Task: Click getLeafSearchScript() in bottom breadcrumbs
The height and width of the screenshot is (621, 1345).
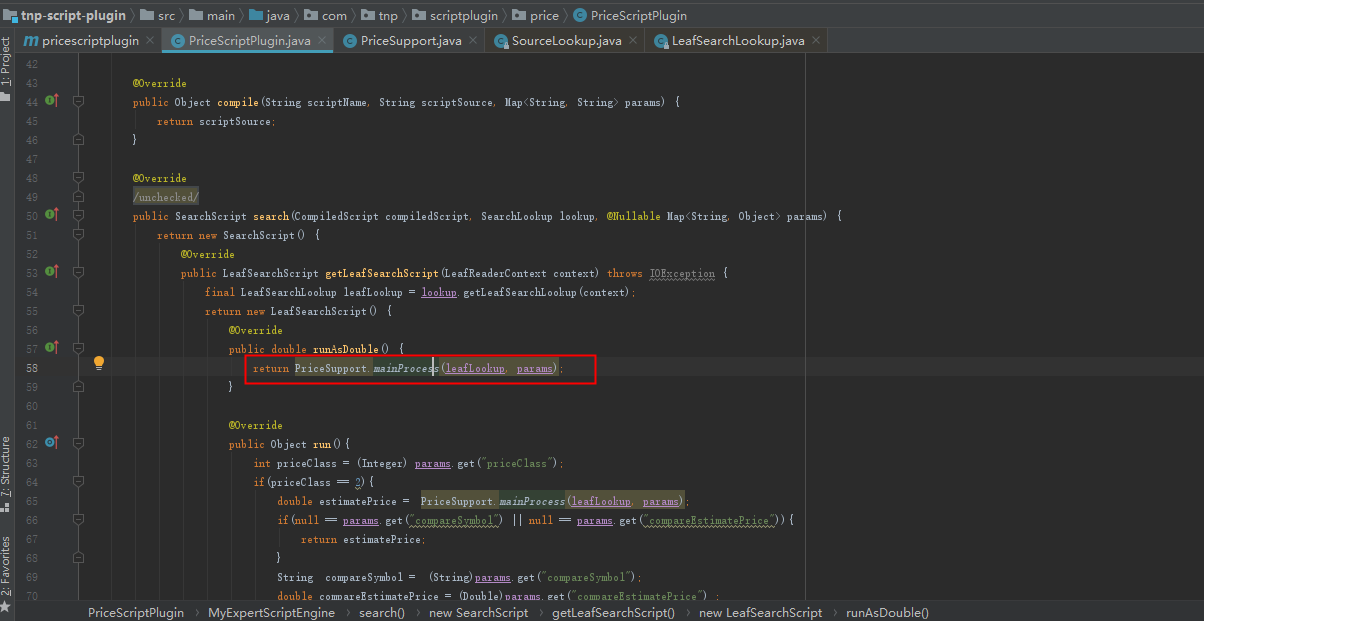Action: 613,612
